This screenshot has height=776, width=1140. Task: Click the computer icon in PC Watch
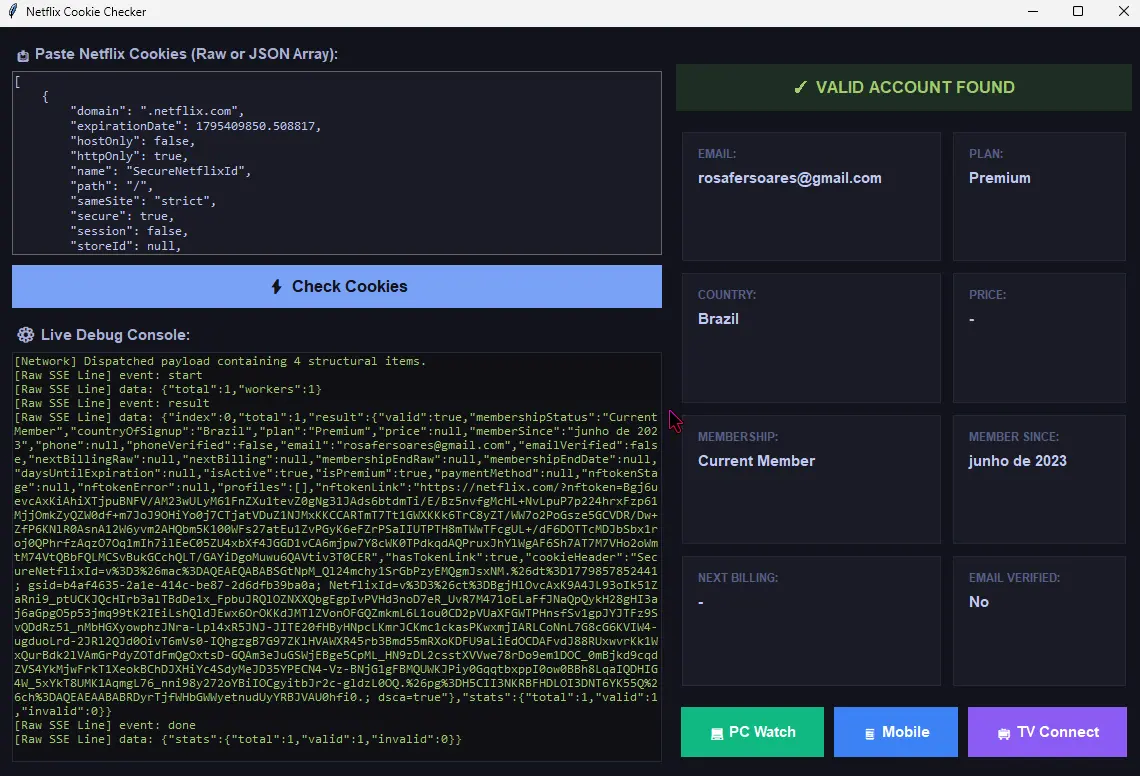[x=717, y=733]
